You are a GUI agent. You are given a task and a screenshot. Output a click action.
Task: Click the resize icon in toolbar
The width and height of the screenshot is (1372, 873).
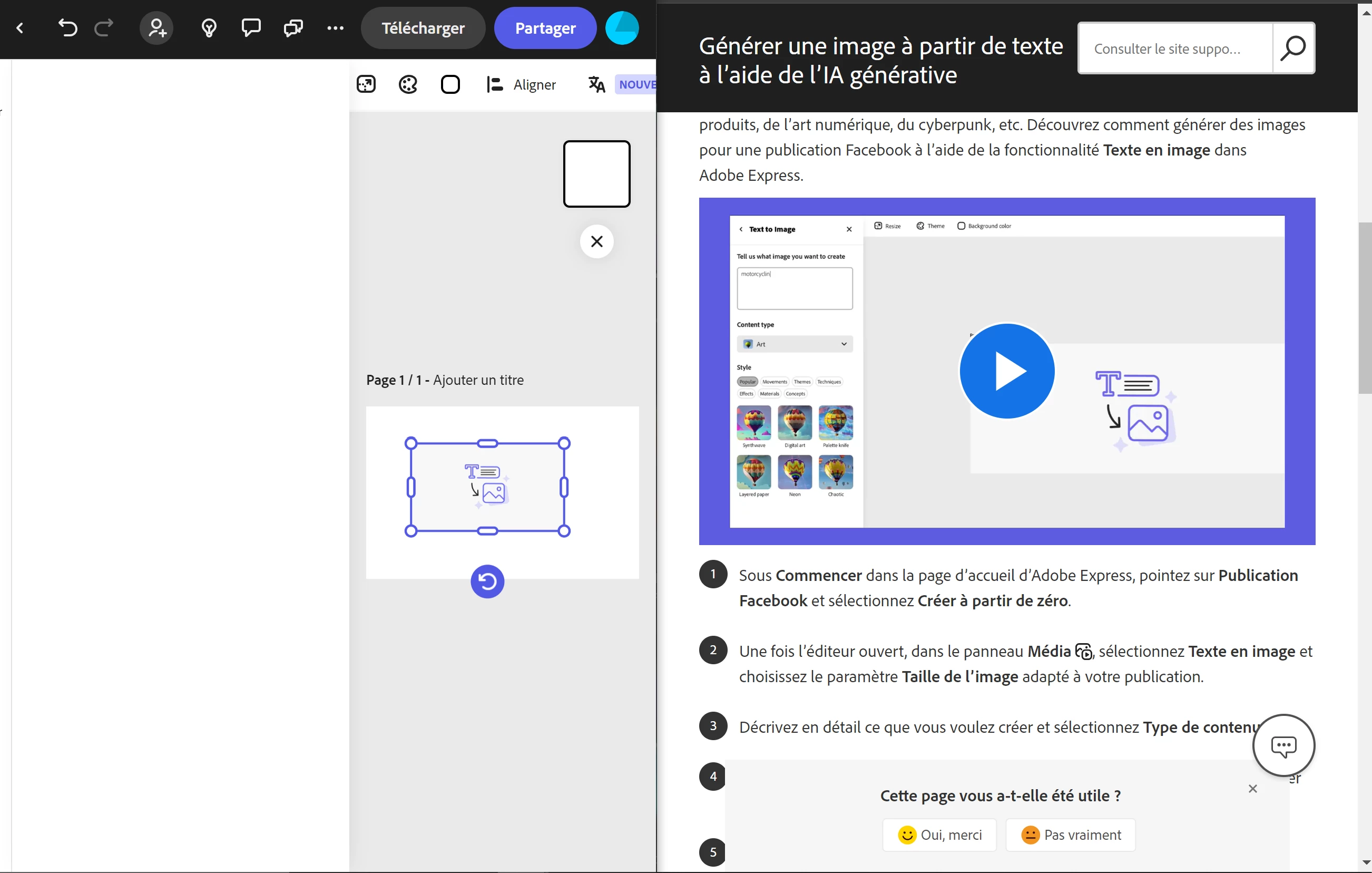(366, 84)
